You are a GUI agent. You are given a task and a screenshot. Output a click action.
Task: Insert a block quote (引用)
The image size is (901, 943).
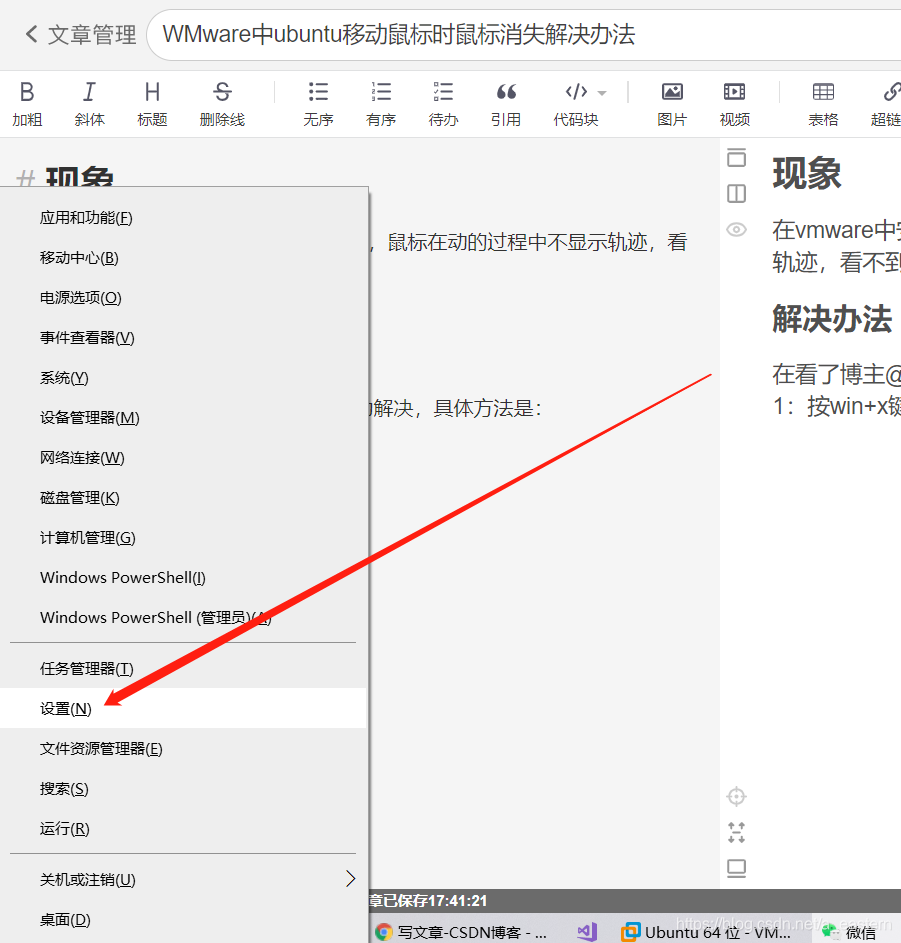(x=506, y=104)
